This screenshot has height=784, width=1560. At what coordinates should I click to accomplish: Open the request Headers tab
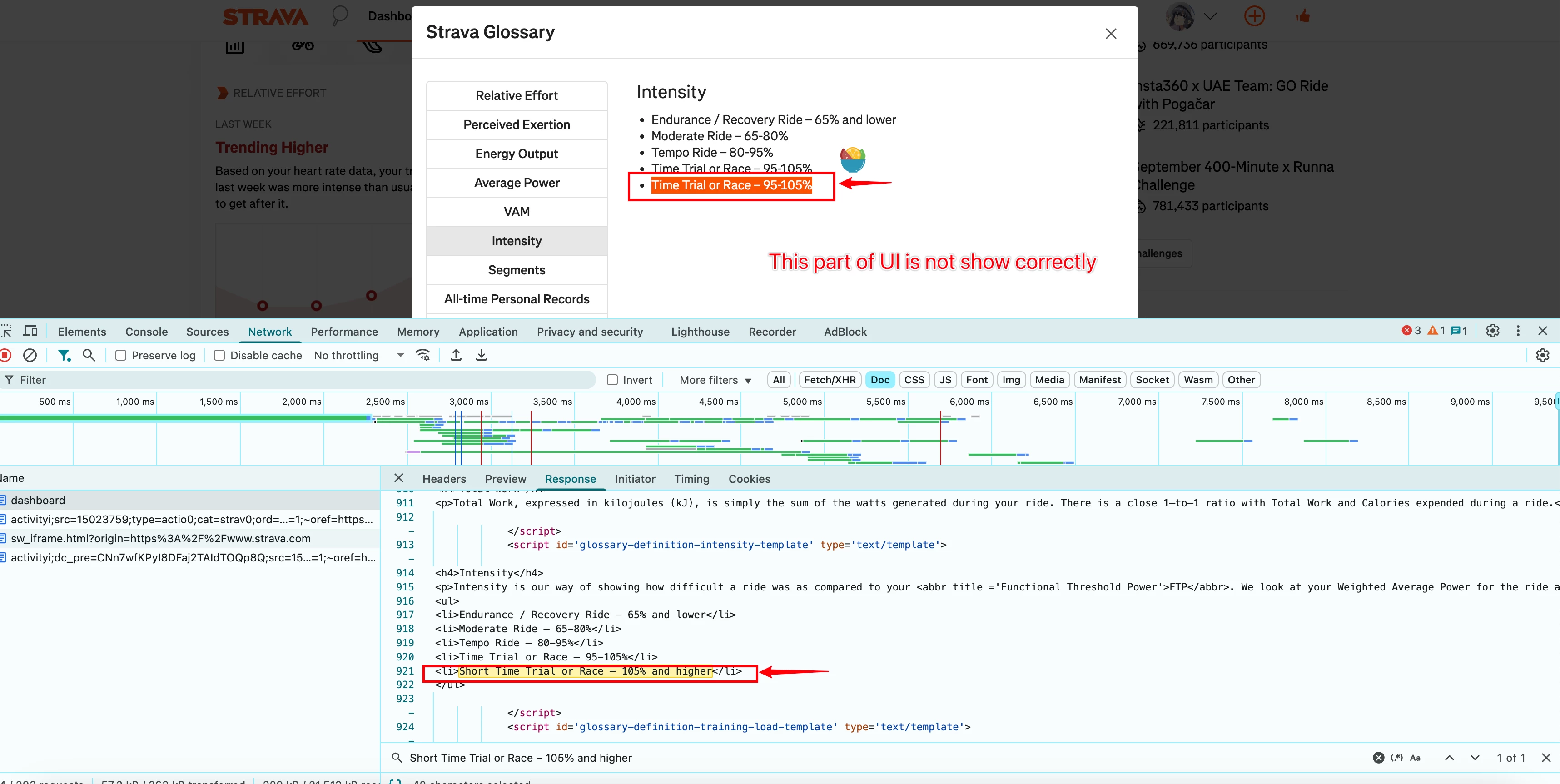coord(444,478)
